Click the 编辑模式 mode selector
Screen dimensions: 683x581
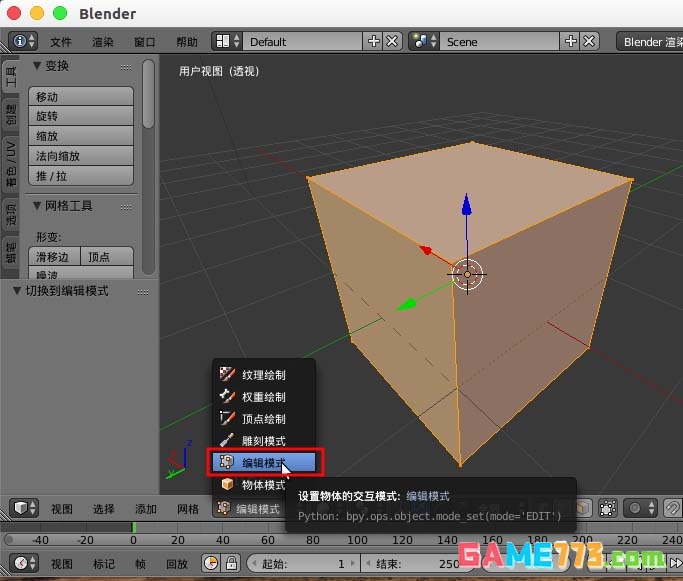click(249, 508)
